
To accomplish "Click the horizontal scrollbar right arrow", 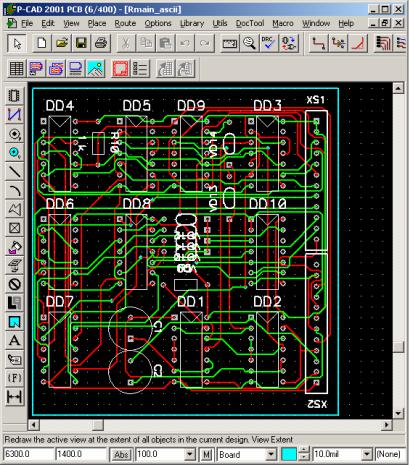I will (x=387, y=425).
